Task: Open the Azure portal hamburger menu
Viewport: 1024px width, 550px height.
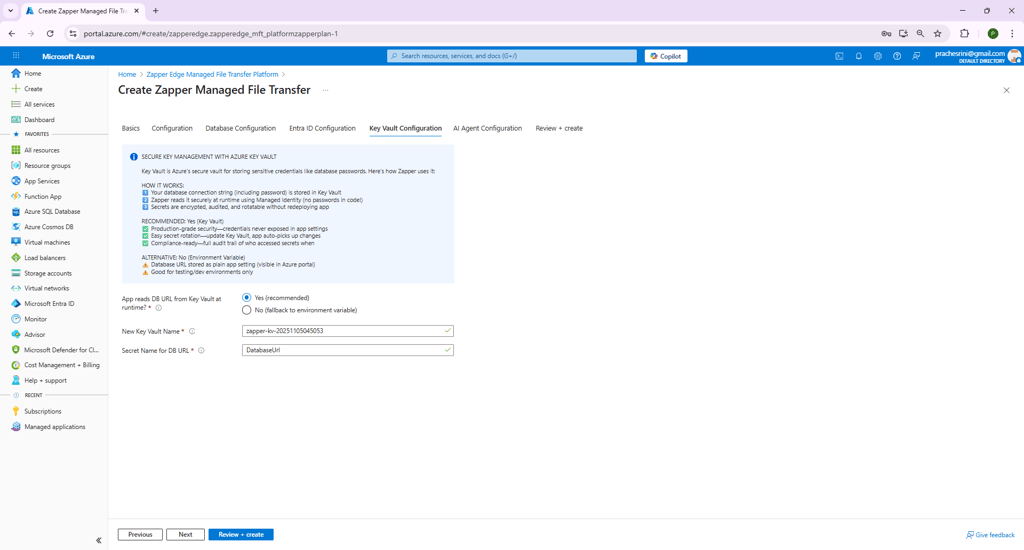Action: (x=16, y=56)
